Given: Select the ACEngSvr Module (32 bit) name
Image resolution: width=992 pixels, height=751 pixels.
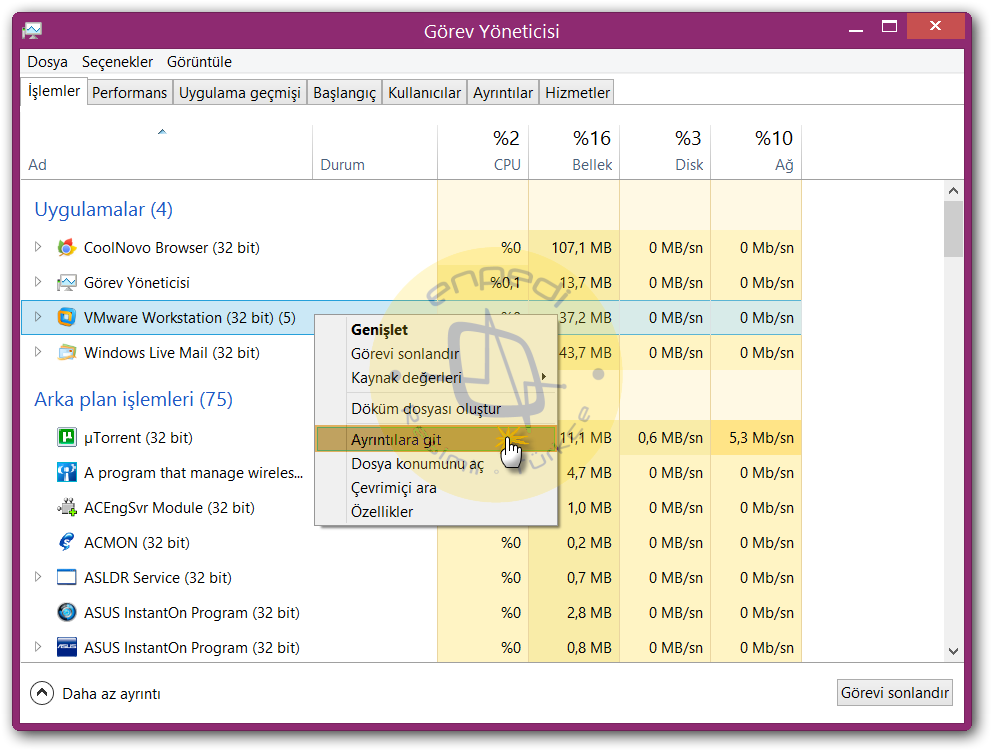Looking at the screenshot, I should pos(169,508).
